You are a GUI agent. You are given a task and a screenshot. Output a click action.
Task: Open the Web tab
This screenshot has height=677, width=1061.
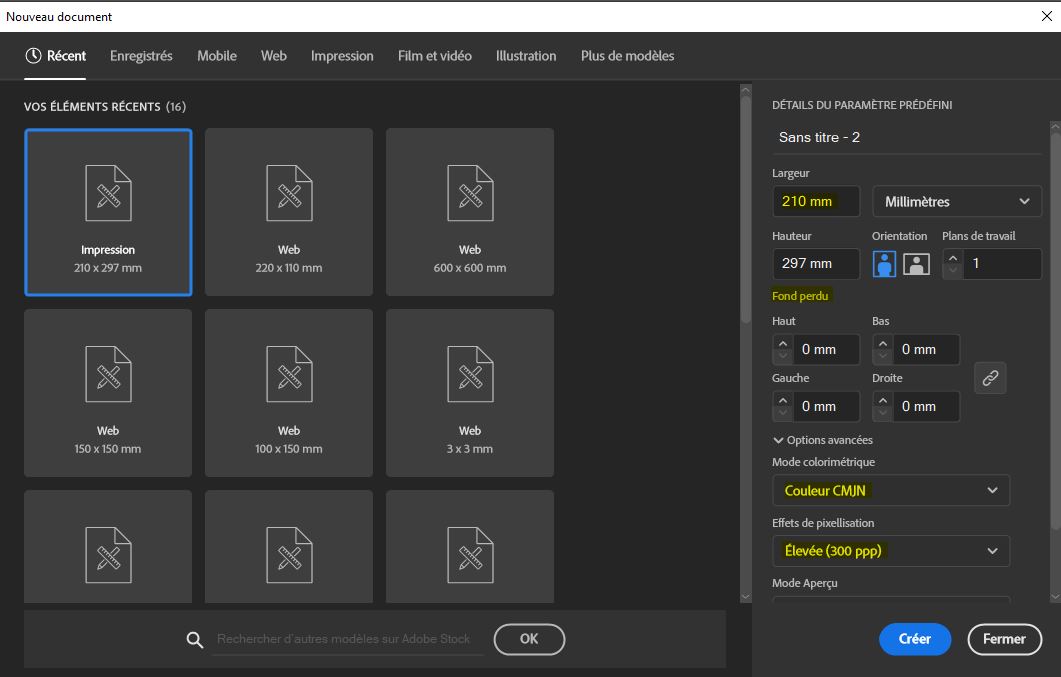274,56
